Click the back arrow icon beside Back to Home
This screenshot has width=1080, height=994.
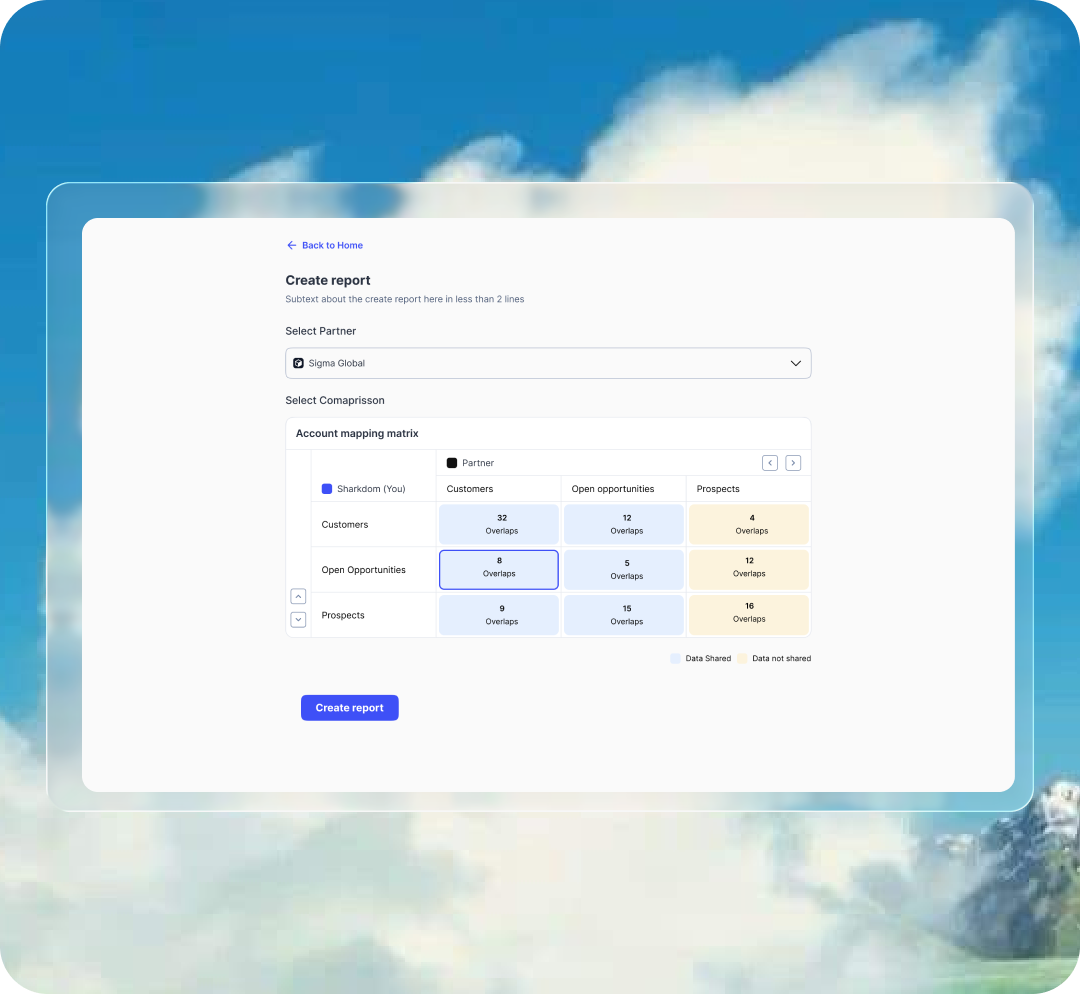[291, 245]
